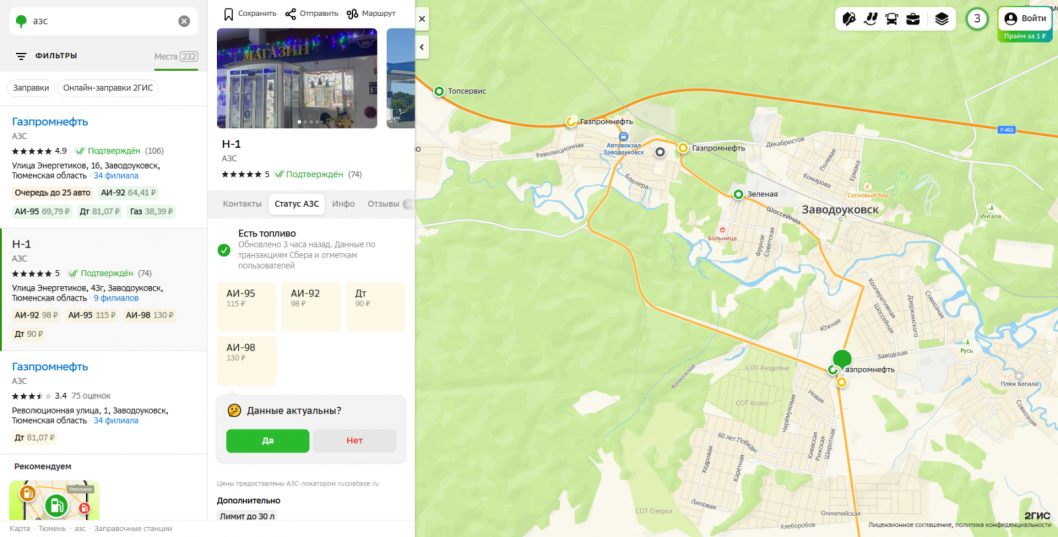Open the Рекомендуем ad thumbnail
This screenshot has width=1058, height=537.
click(54, 500)
